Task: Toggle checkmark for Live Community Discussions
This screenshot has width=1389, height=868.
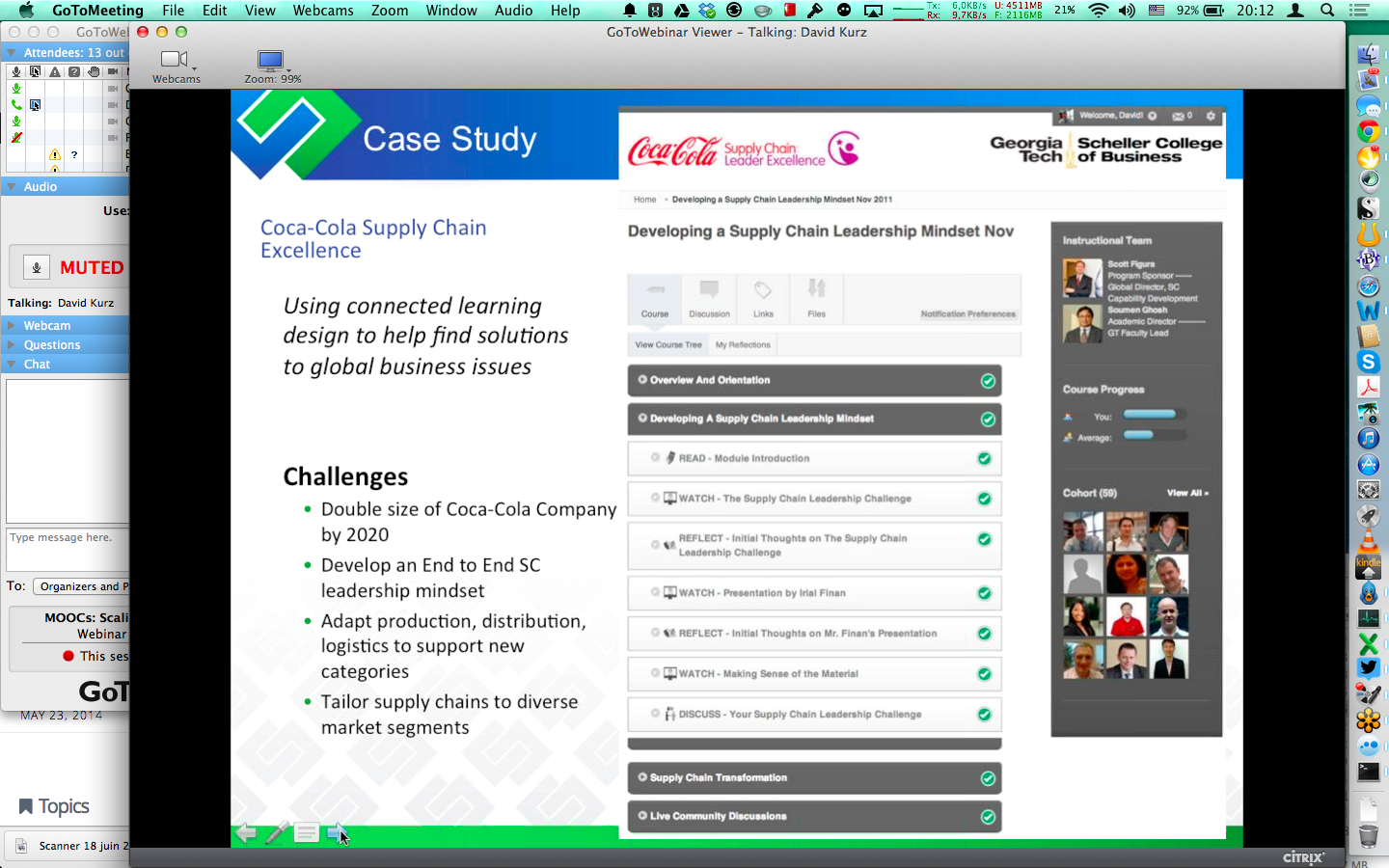Action: 988,817
